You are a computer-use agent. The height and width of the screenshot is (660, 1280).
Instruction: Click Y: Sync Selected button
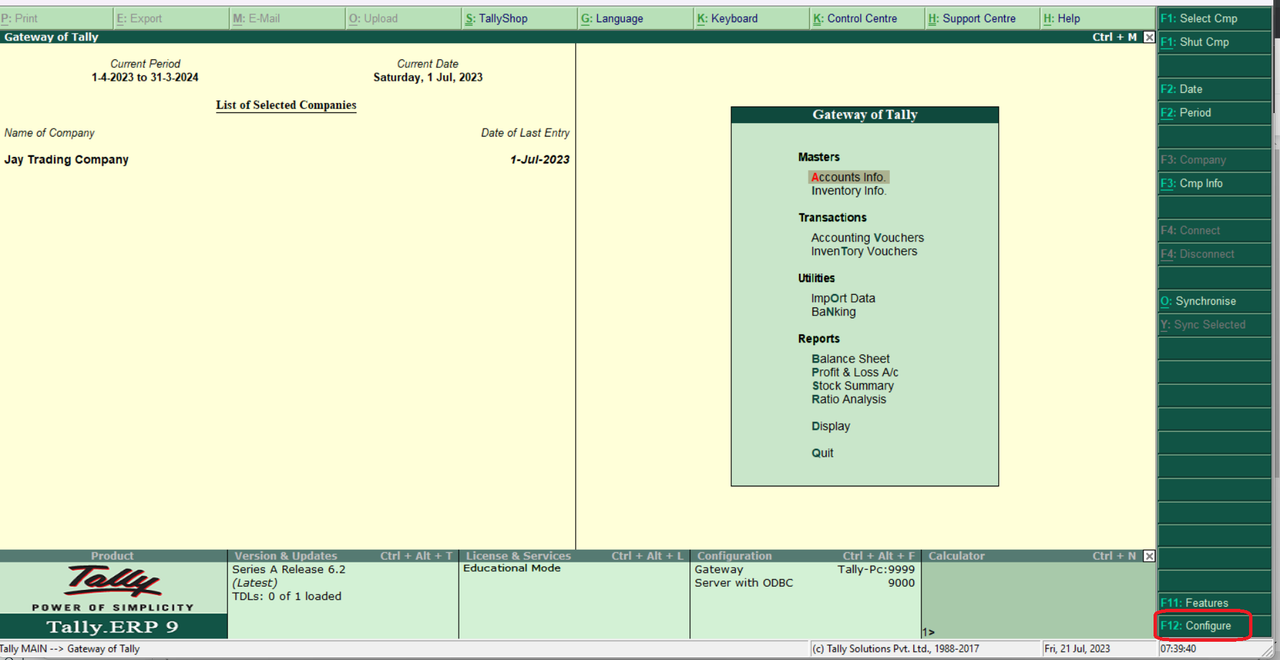coord(1215,325)
